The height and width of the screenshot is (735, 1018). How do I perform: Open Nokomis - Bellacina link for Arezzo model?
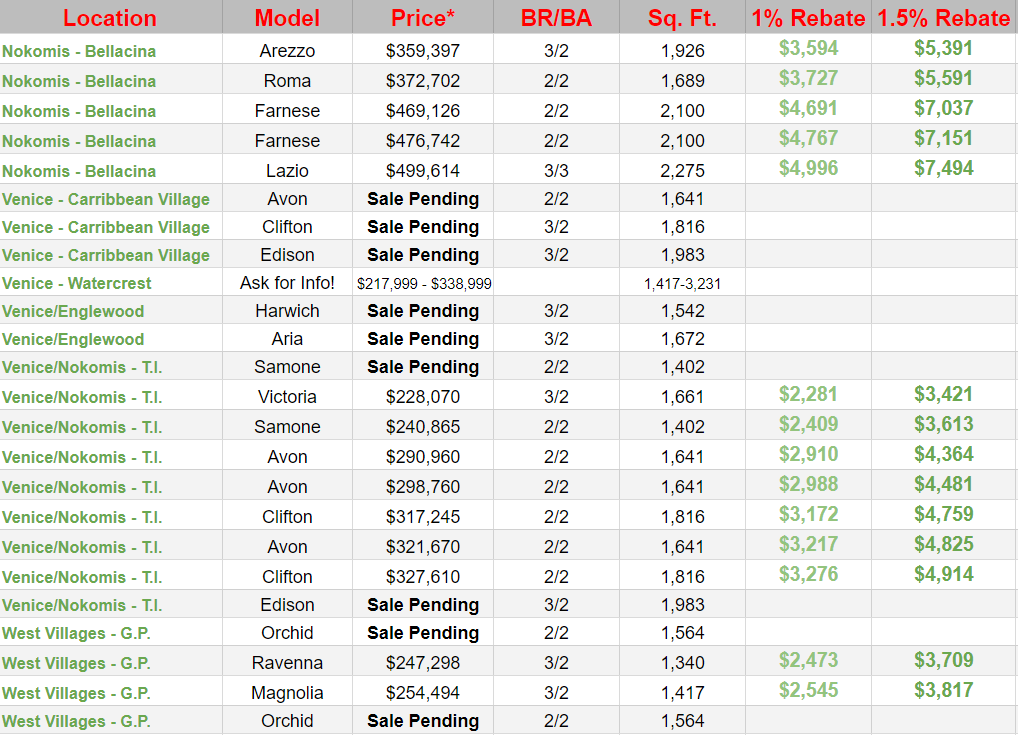79,51
